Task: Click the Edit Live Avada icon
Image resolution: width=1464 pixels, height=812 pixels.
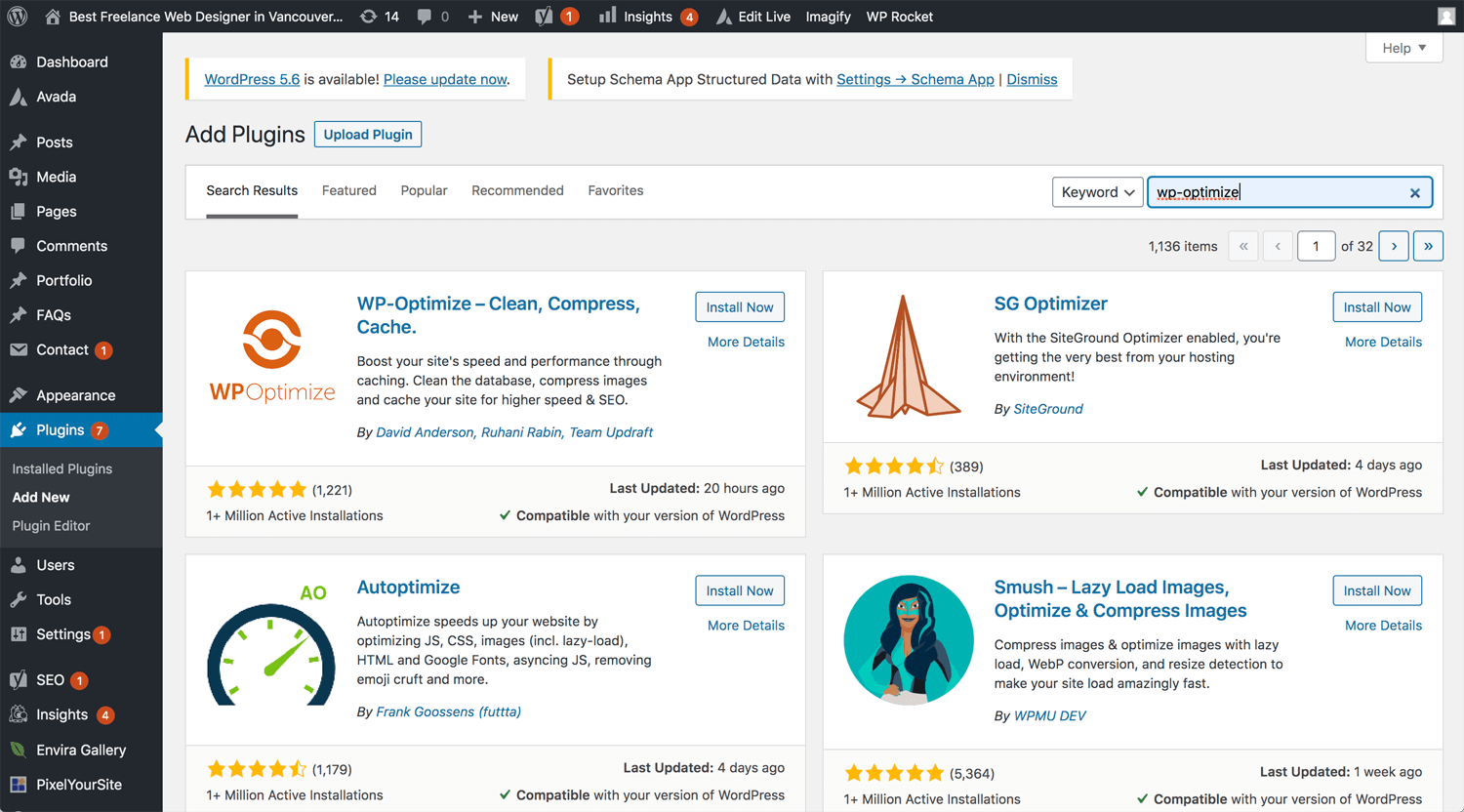Action: click(x=724, y=17)
